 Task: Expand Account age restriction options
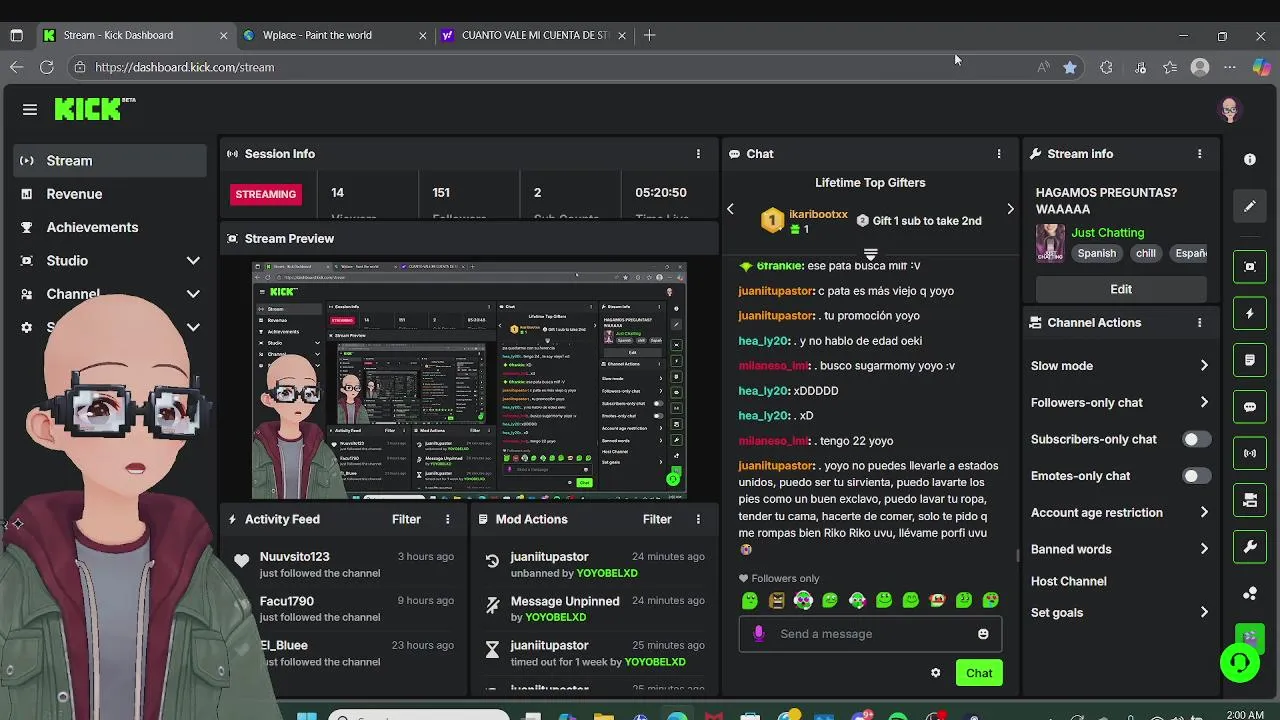[1204, 513]
